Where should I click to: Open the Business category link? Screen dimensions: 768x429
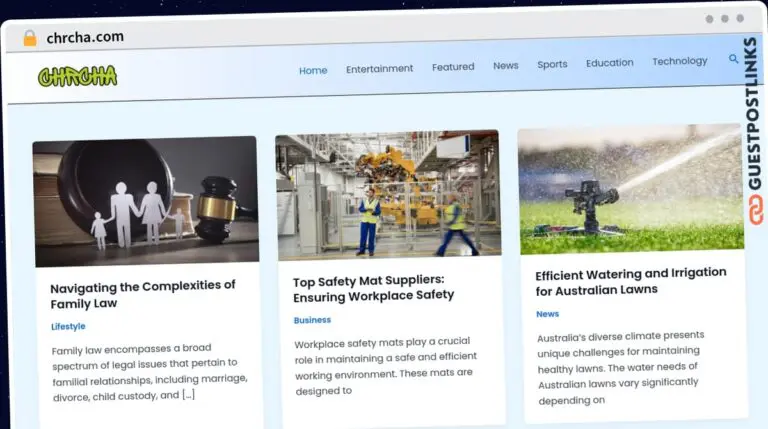pos(312,320)
